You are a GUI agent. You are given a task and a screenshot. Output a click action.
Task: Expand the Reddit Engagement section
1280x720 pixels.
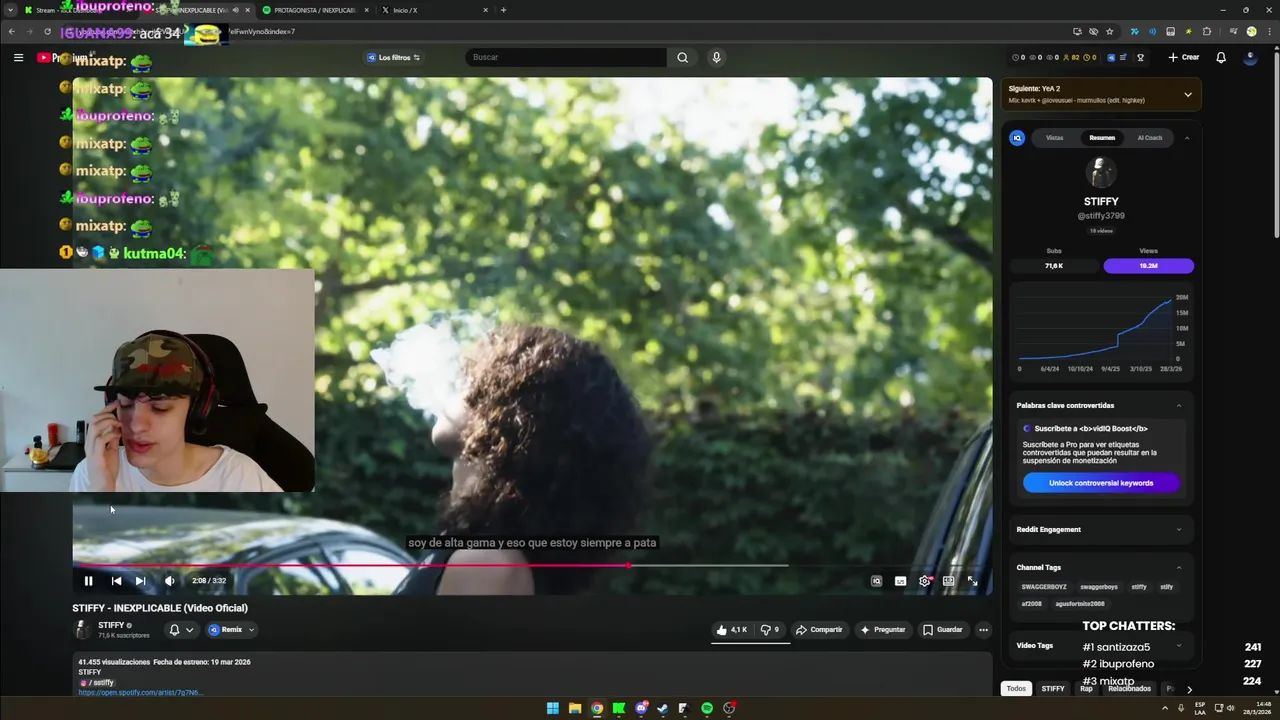[1179, 529]
